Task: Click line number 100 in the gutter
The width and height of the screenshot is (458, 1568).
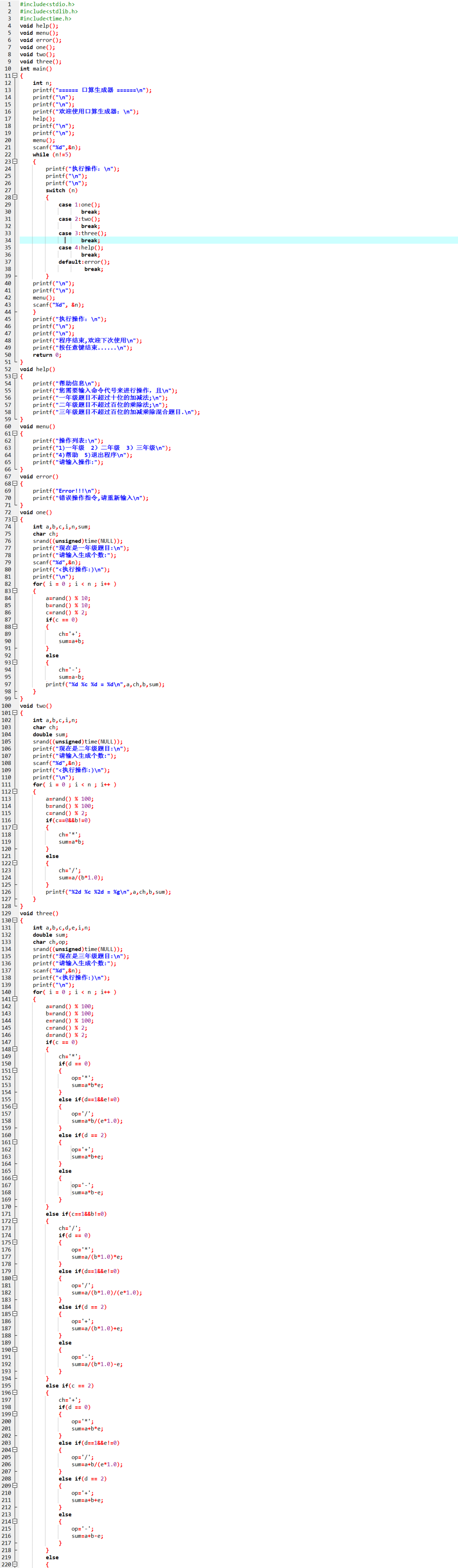Action: [7, 706]
